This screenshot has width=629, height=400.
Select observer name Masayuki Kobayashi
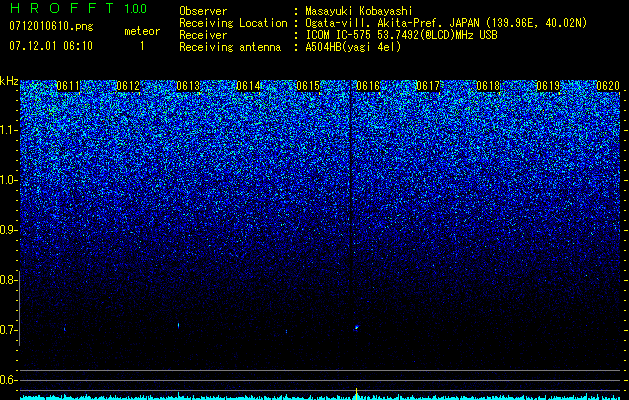tap(359, 12)
